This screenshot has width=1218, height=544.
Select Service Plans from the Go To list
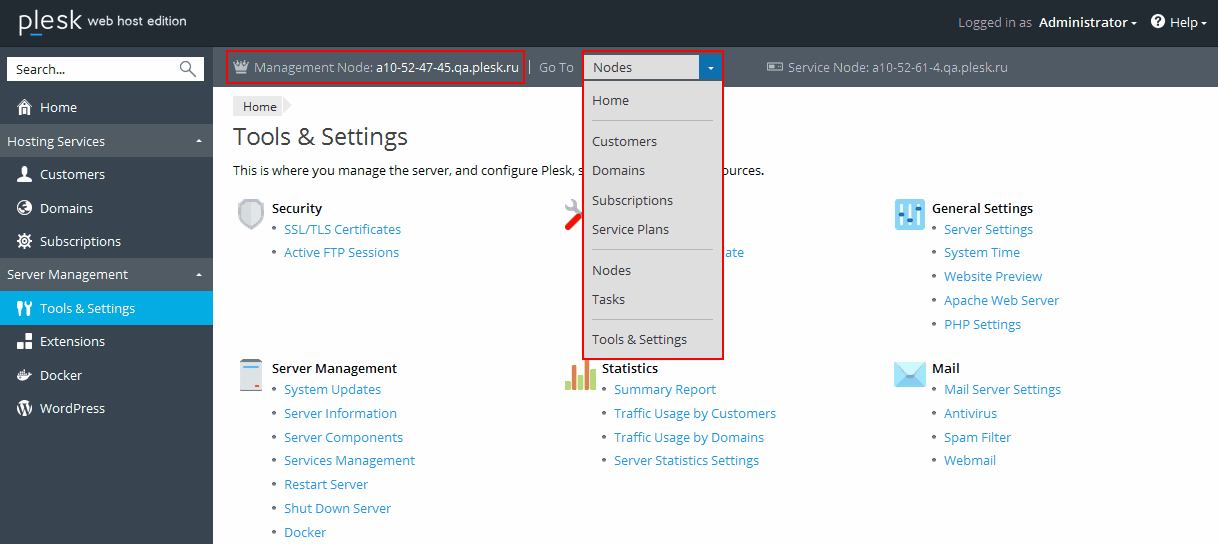(x=630, y=229)
